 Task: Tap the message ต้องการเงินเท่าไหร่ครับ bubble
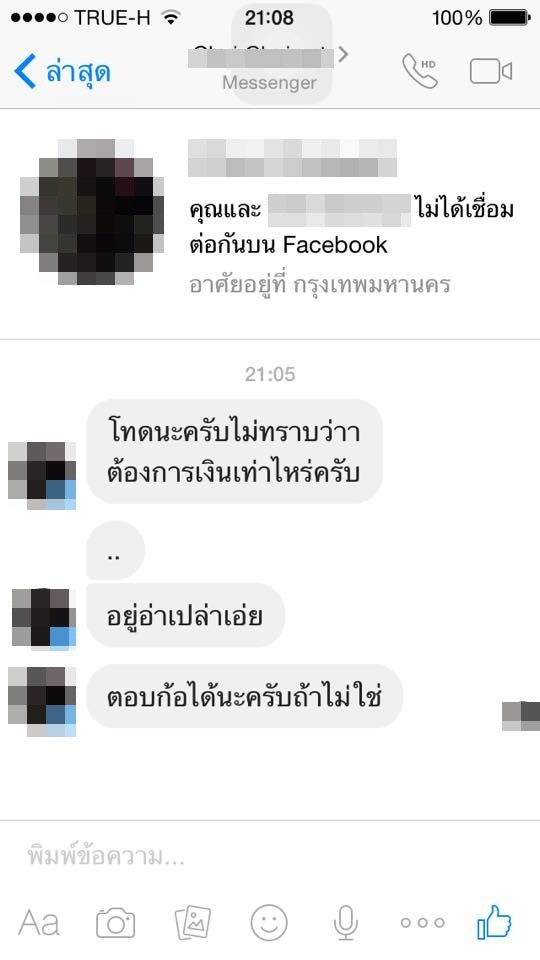point(234,451)
